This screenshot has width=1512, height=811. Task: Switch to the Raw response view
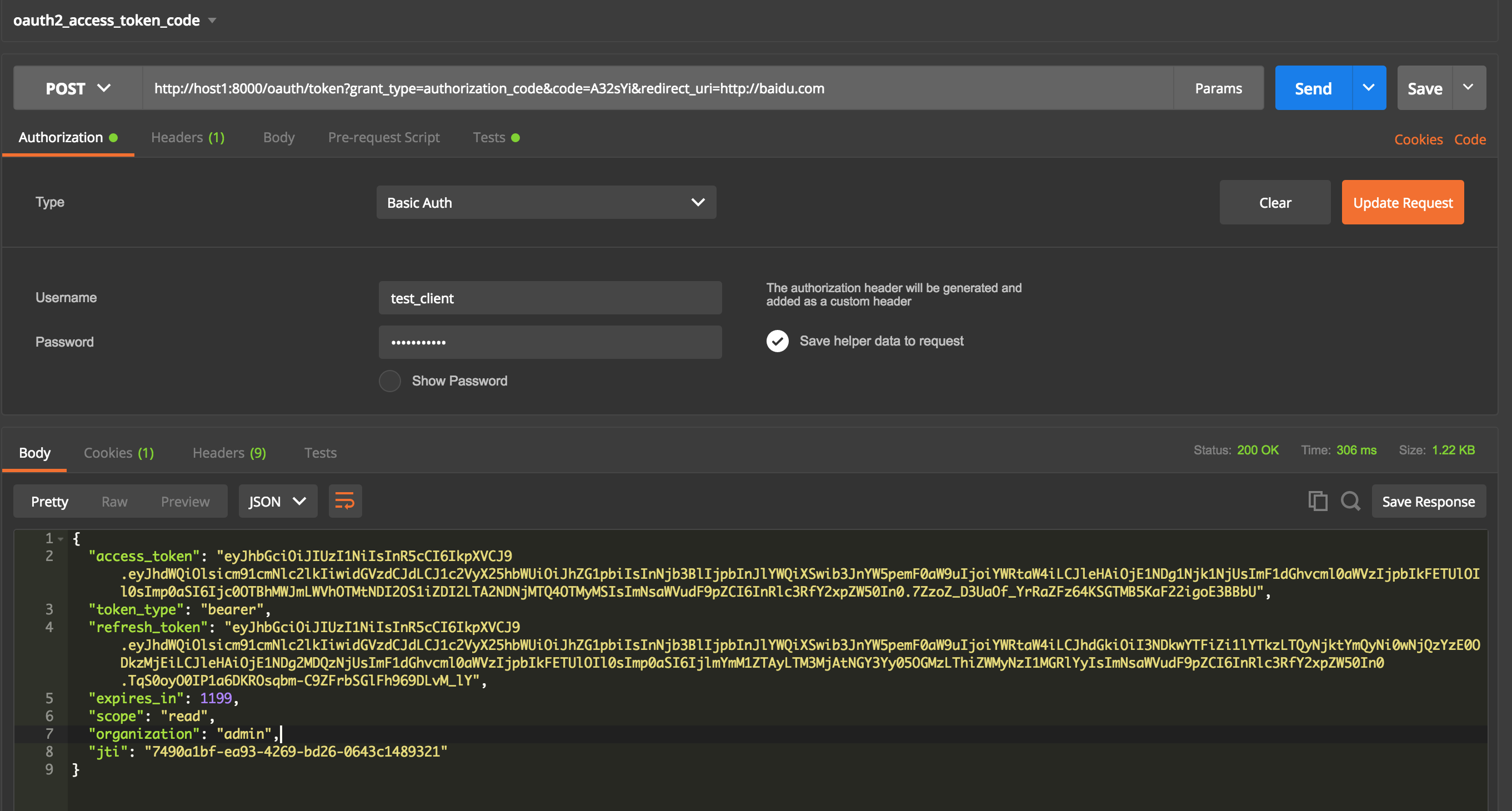tap(114, 501)
